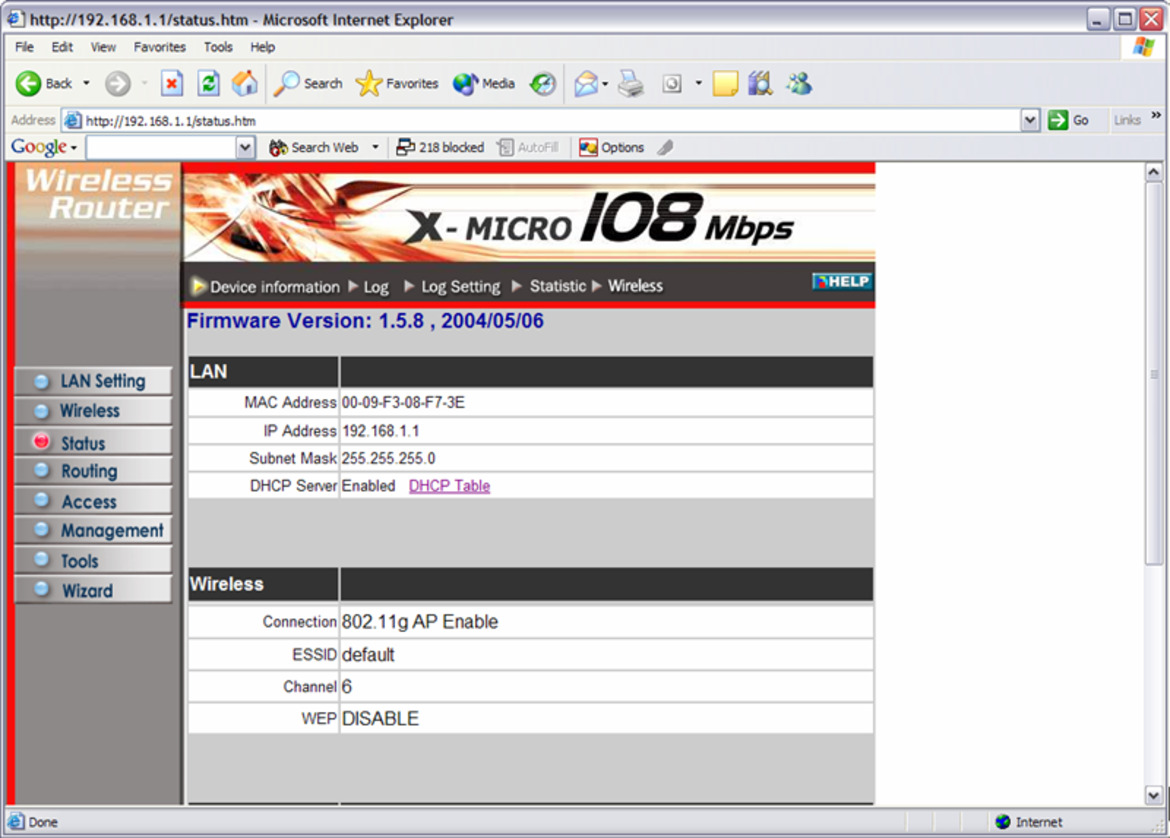Click the MAC address value 00-09-F3-08-F7-3E
This screenshot has width=1170, height=838.
click(x=403, y=403)
